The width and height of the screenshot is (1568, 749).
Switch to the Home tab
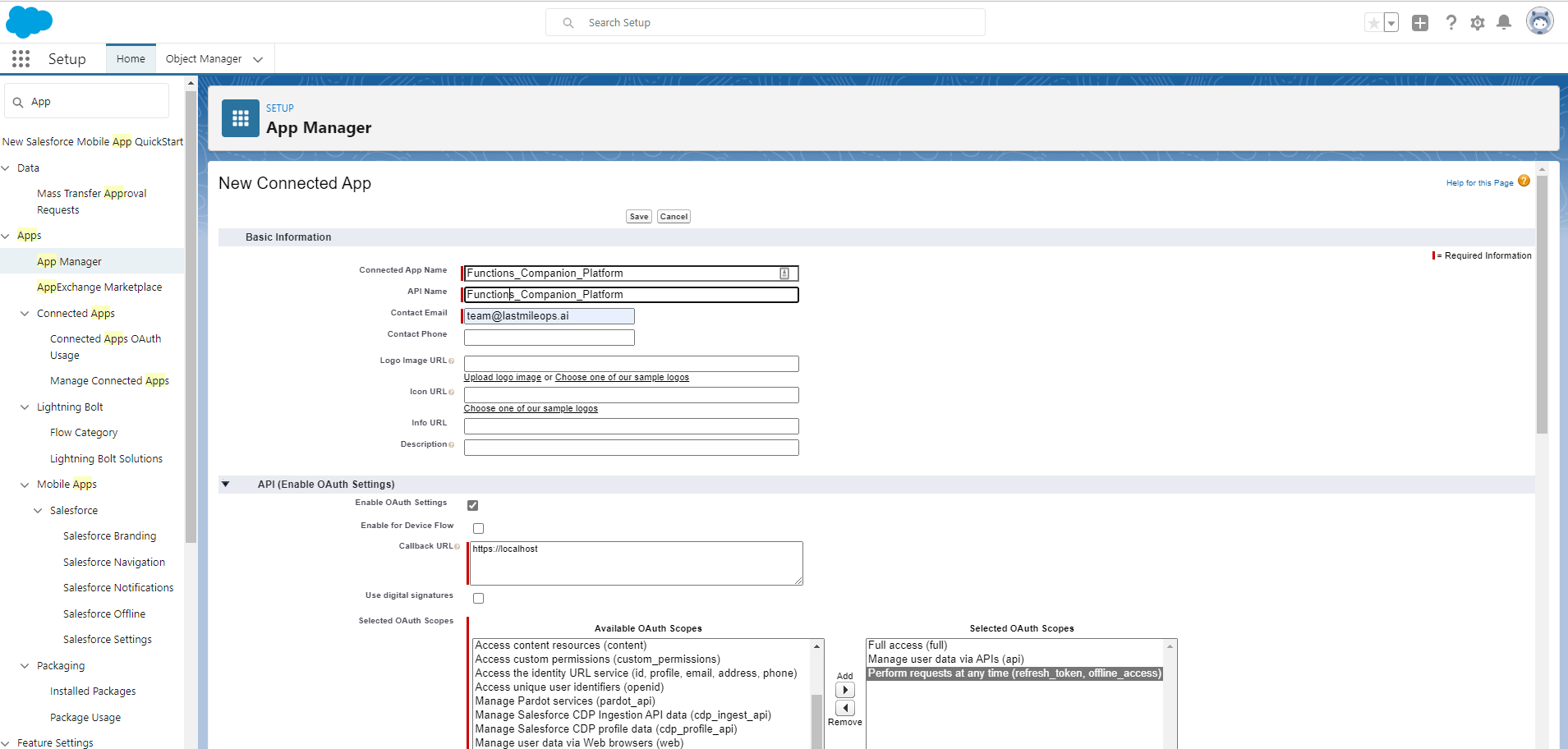coord(131,58)
